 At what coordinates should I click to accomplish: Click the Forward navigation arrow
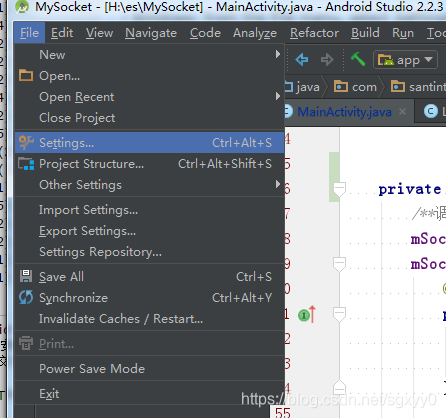point(327,60)
